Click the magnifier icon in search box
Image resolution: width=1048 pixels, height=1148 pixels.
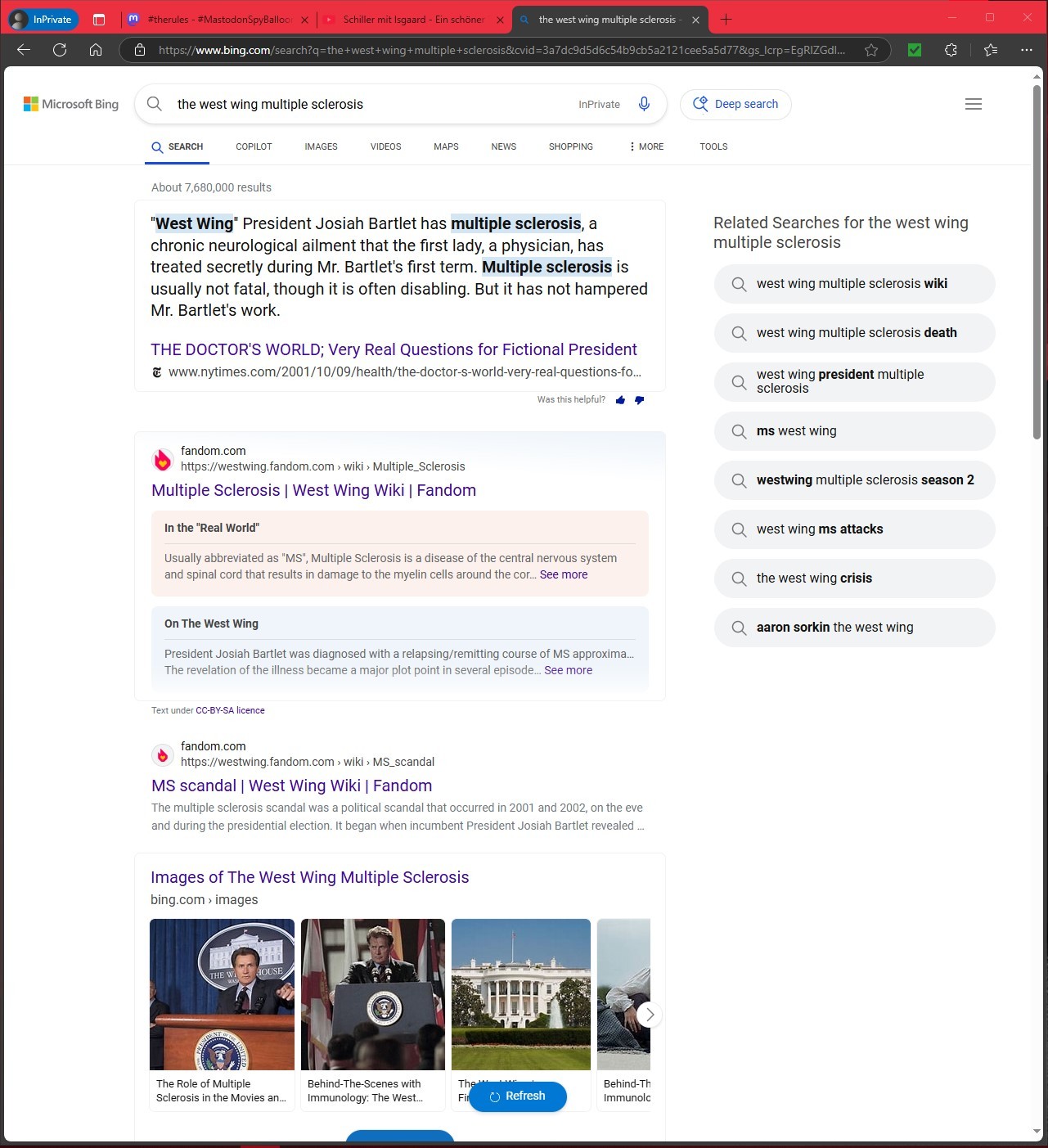pos(155,104)
